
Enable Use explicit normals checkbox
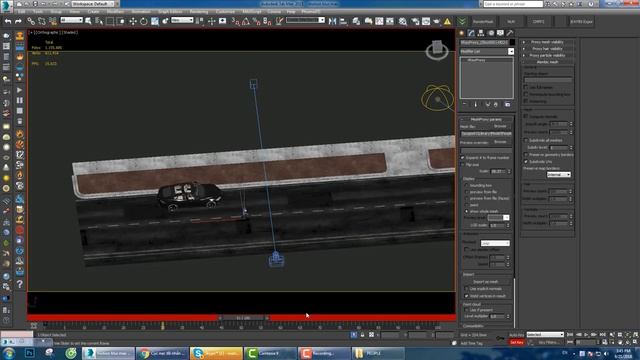(x=467, y=289)
